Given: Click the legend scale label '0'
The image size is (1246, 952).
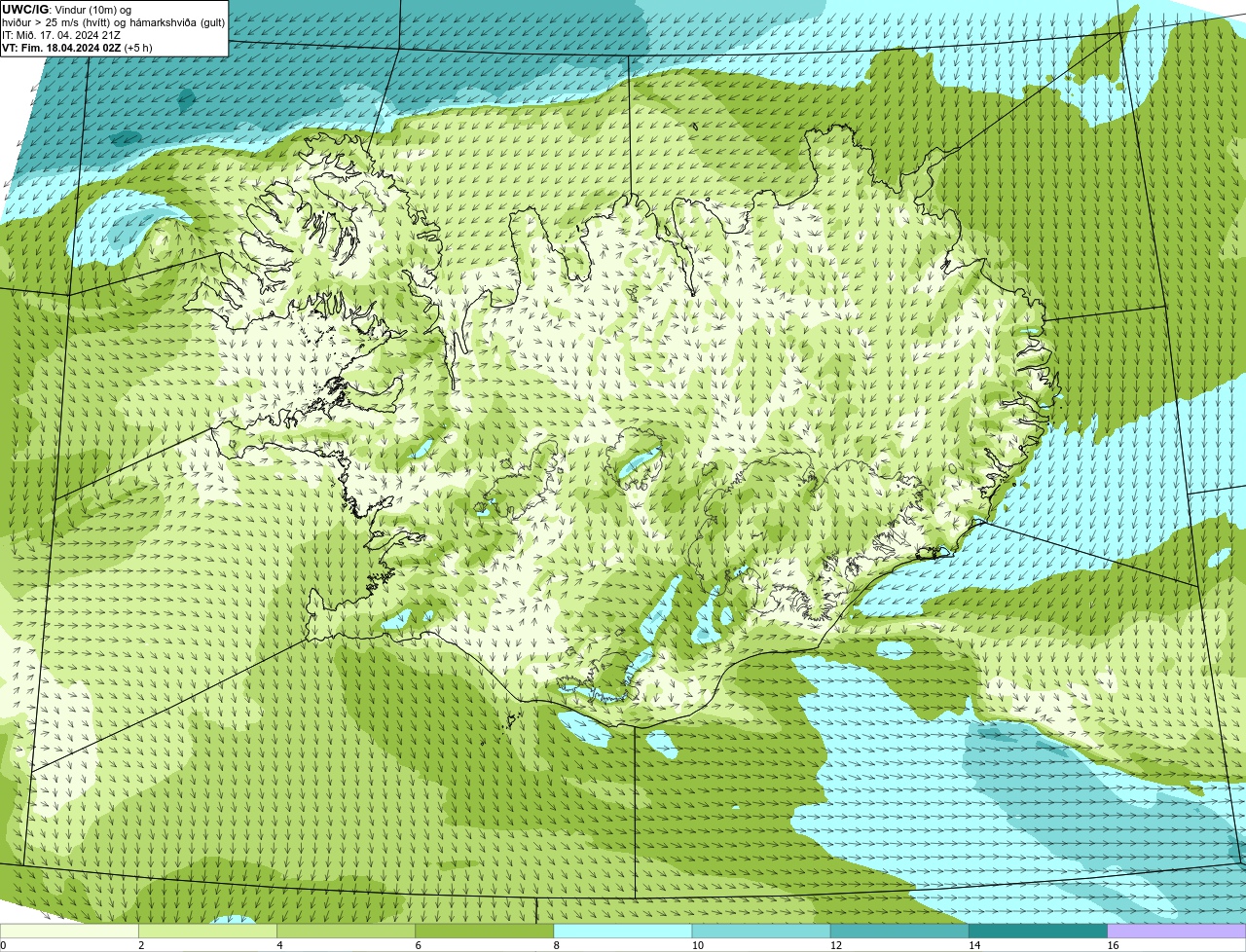Looking at the screenshot, I should point(3,945).
